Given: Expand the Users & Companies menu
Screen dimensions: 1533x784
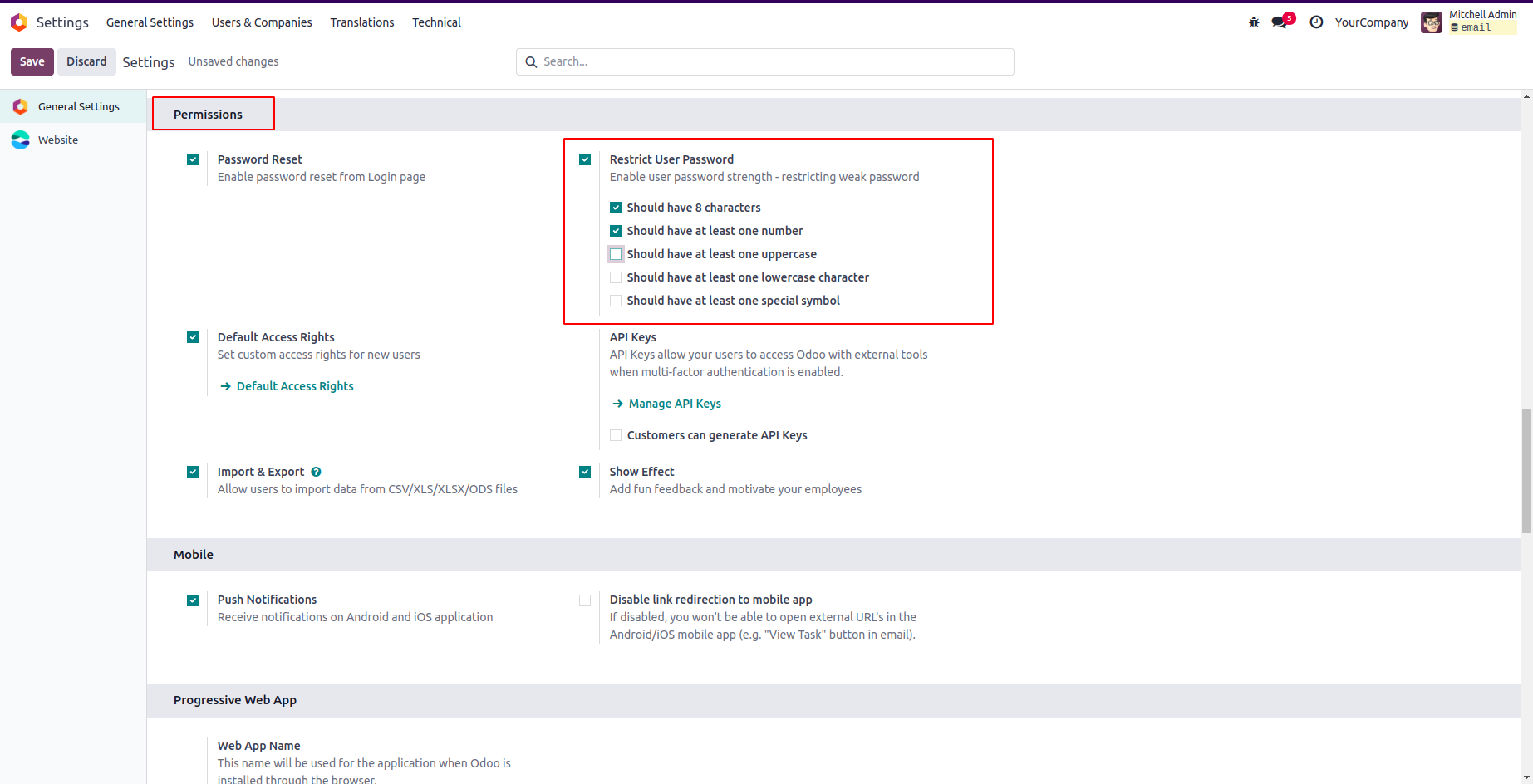Looking at the screenshot, I should click(x=262, y=22).
